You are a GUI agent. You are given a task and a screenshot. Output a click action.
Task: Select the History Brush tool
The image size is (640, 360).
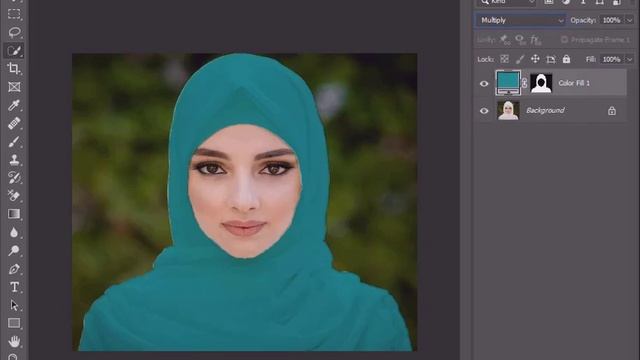(14, 178)
